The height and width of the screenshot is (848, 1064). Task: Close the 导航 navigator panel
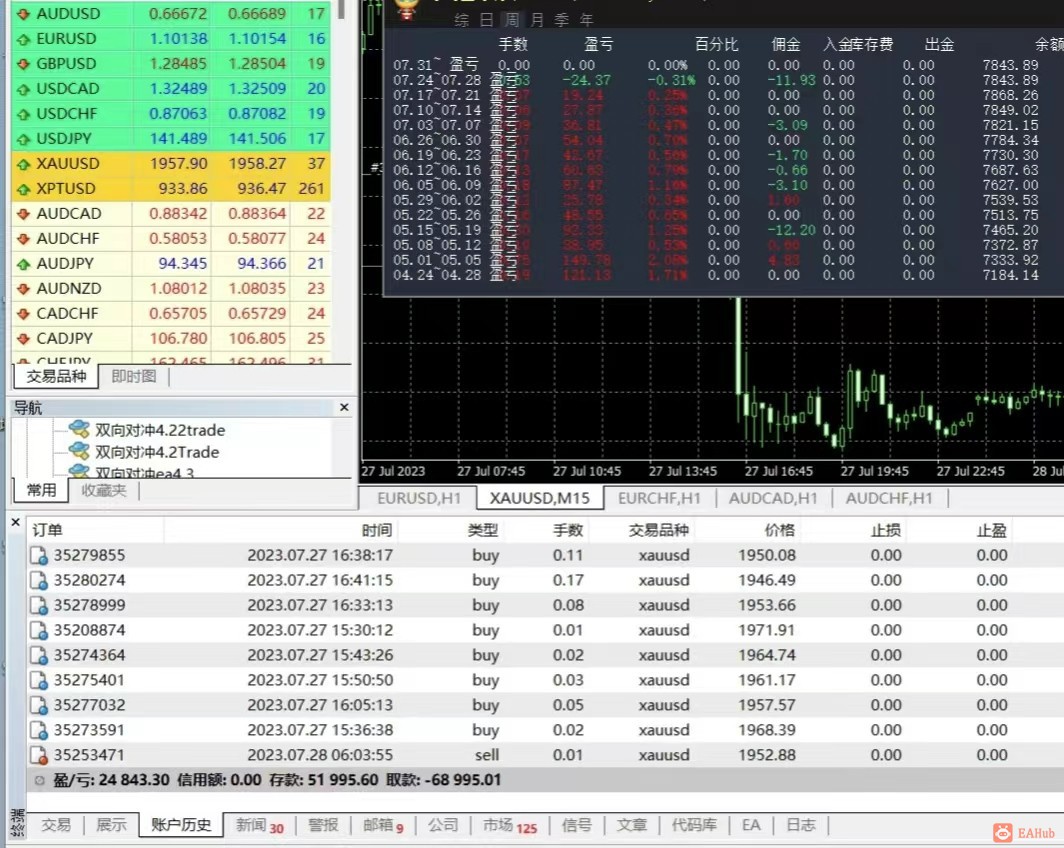tap(344, 407)
